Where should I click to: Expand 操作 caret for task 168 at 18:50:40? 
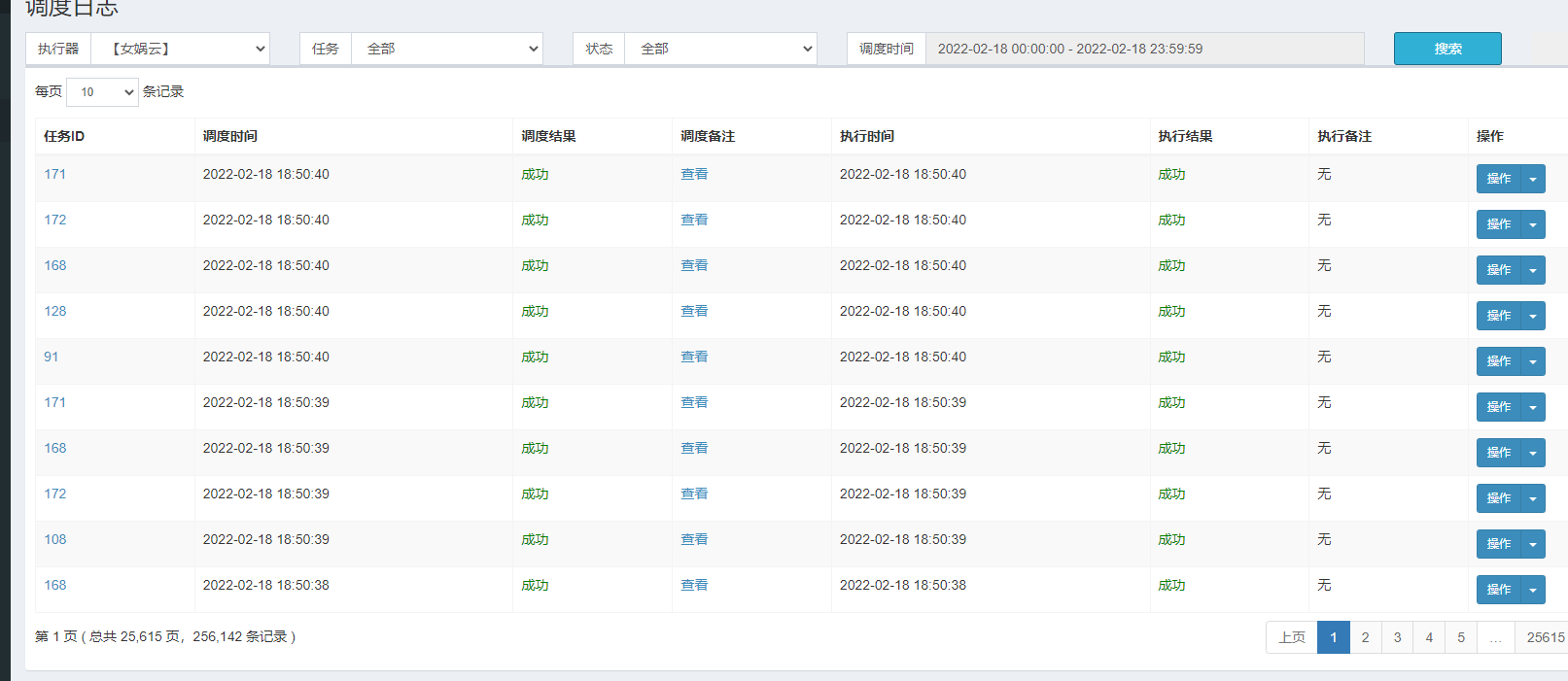(1533, 270)
